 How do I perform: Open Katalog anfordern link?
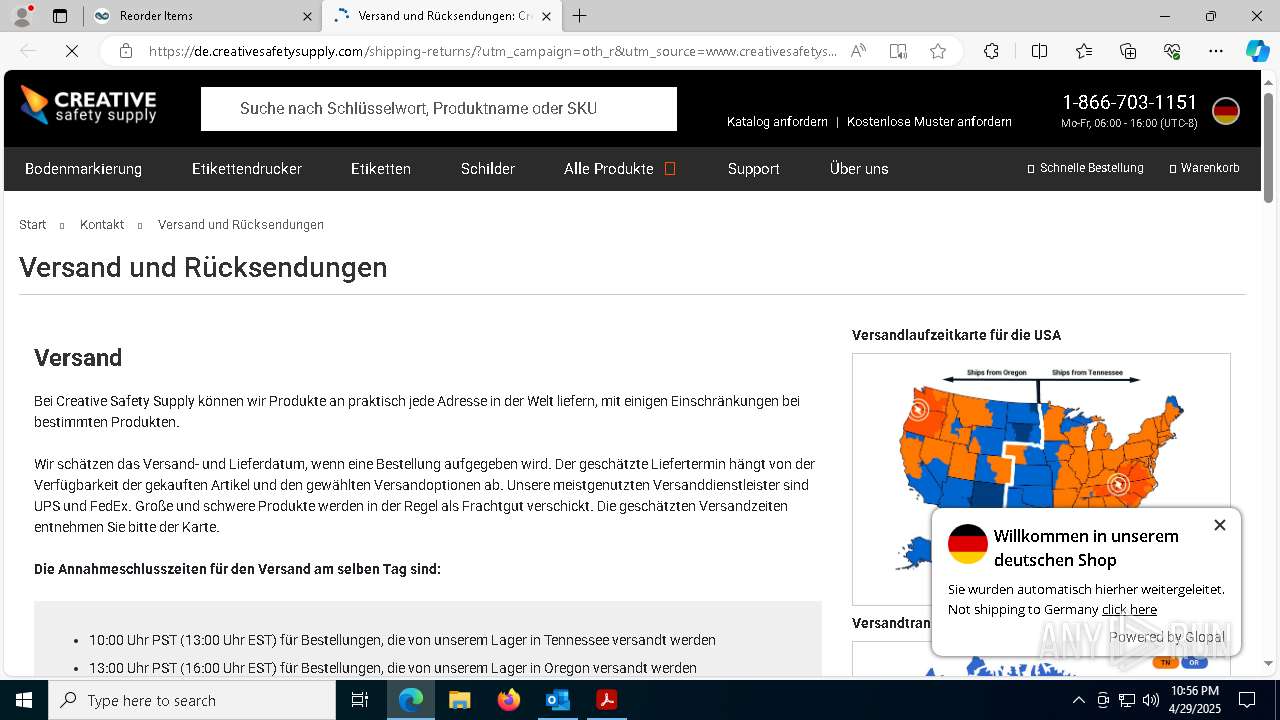[777, 122]
